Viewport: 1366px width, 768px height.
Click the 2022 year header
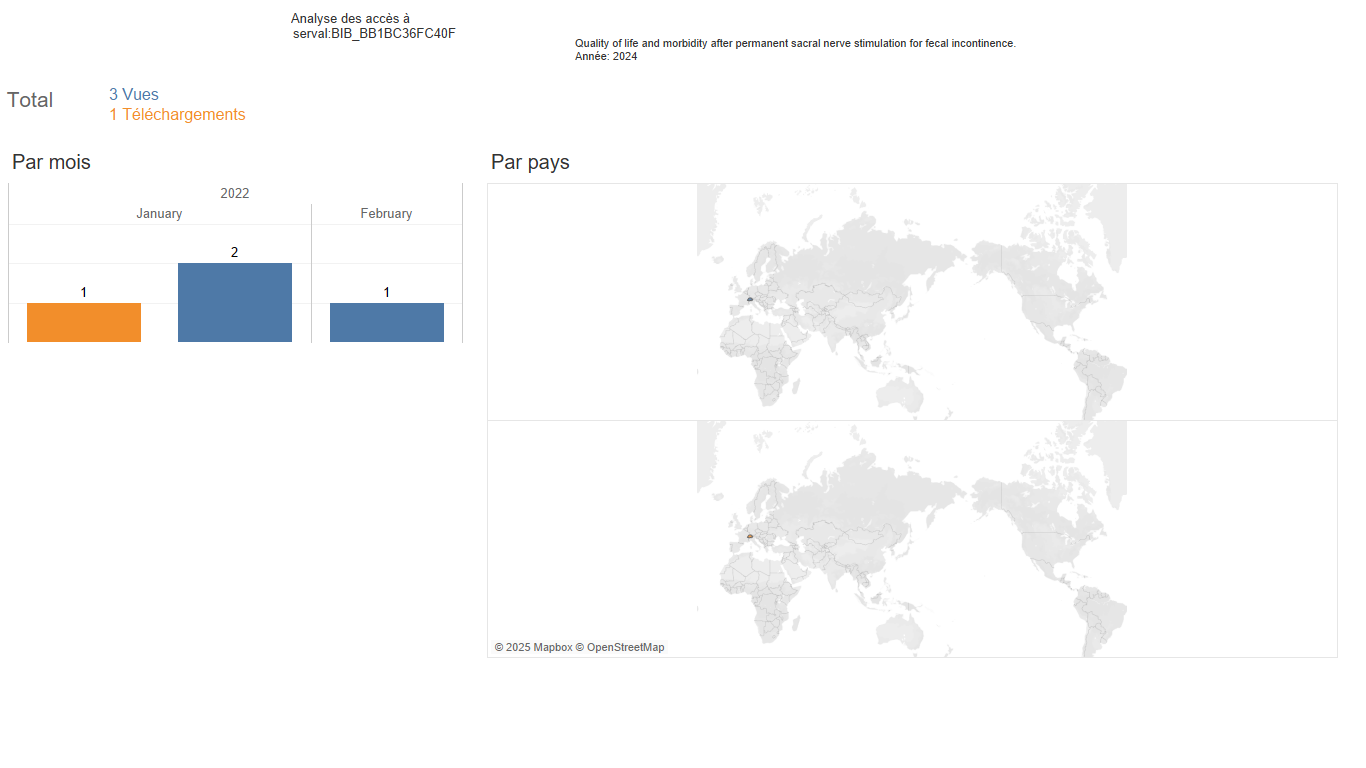(235, 194)
